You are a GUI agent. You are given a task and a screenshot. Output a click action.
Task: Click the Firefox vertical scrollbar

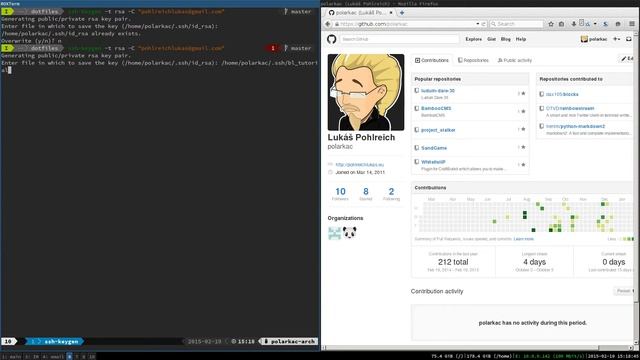click(637, 188)
